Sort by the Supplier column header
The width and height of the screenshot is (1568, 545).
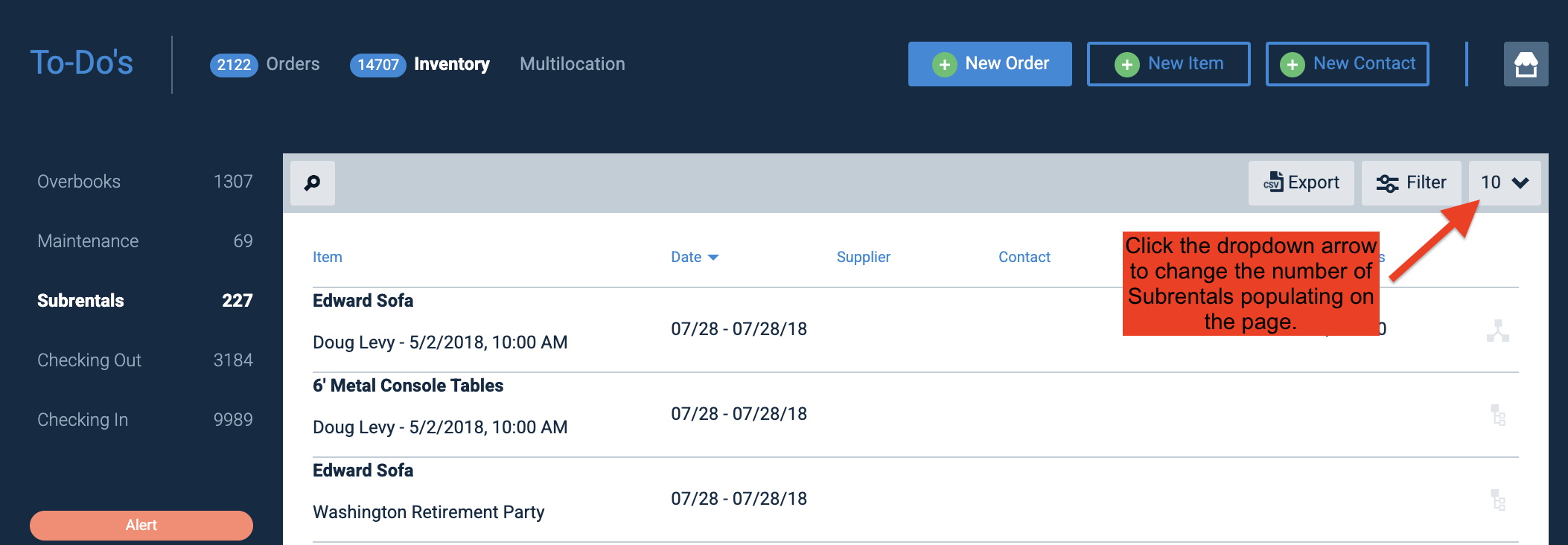tap(863, 257)
